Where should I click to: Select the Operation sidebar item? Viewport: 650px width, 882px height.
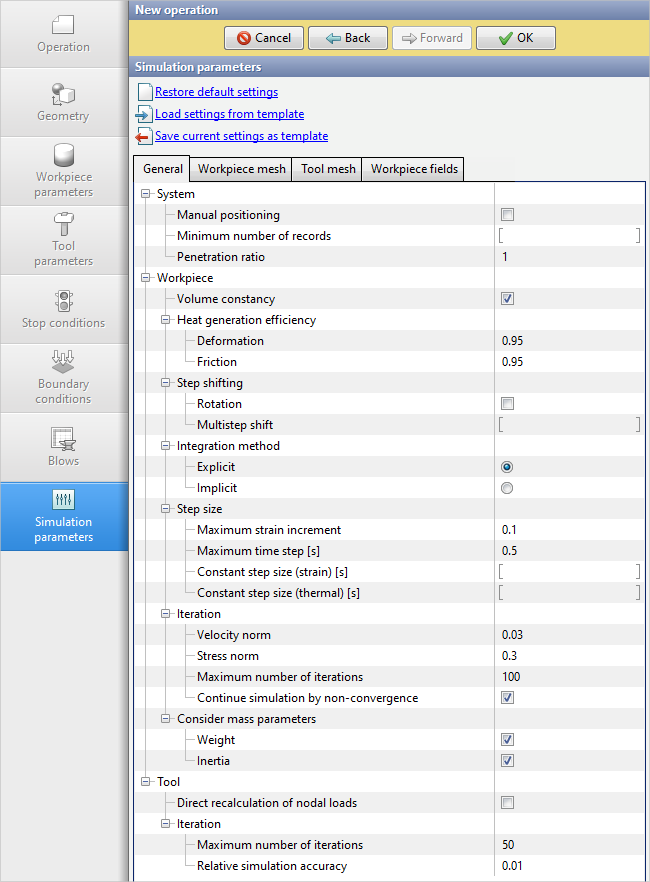coord(63,34)
